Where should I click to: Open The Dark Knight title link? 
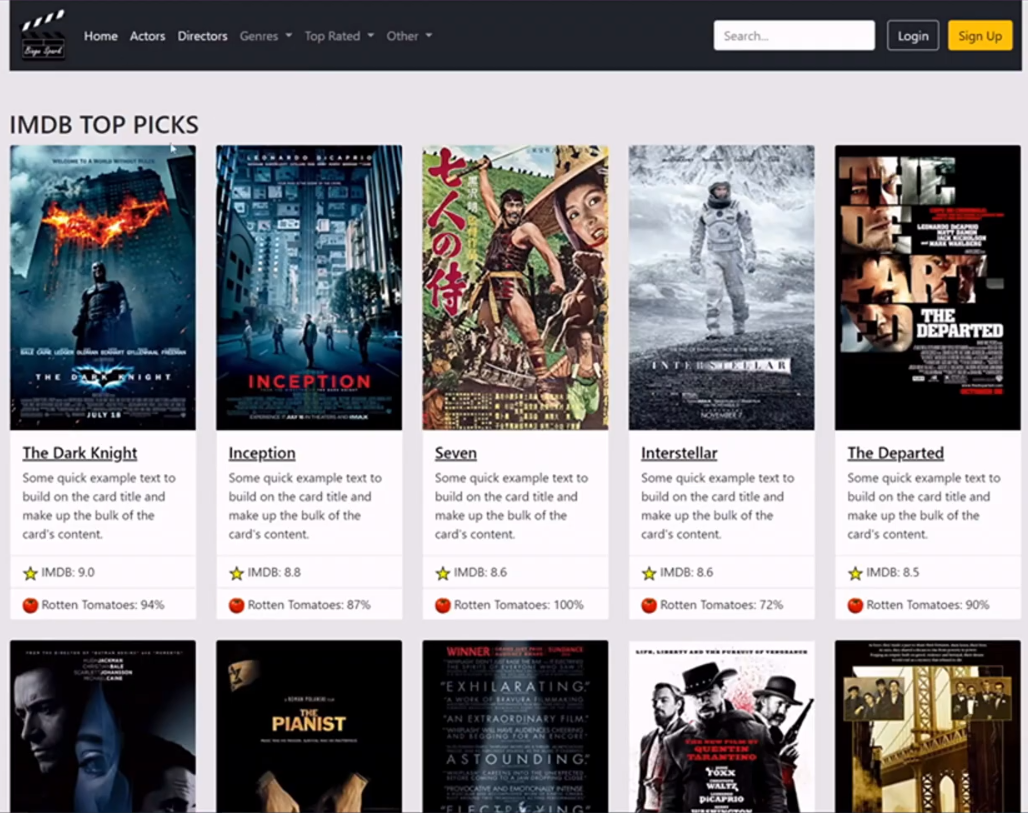tap(80, 453)
